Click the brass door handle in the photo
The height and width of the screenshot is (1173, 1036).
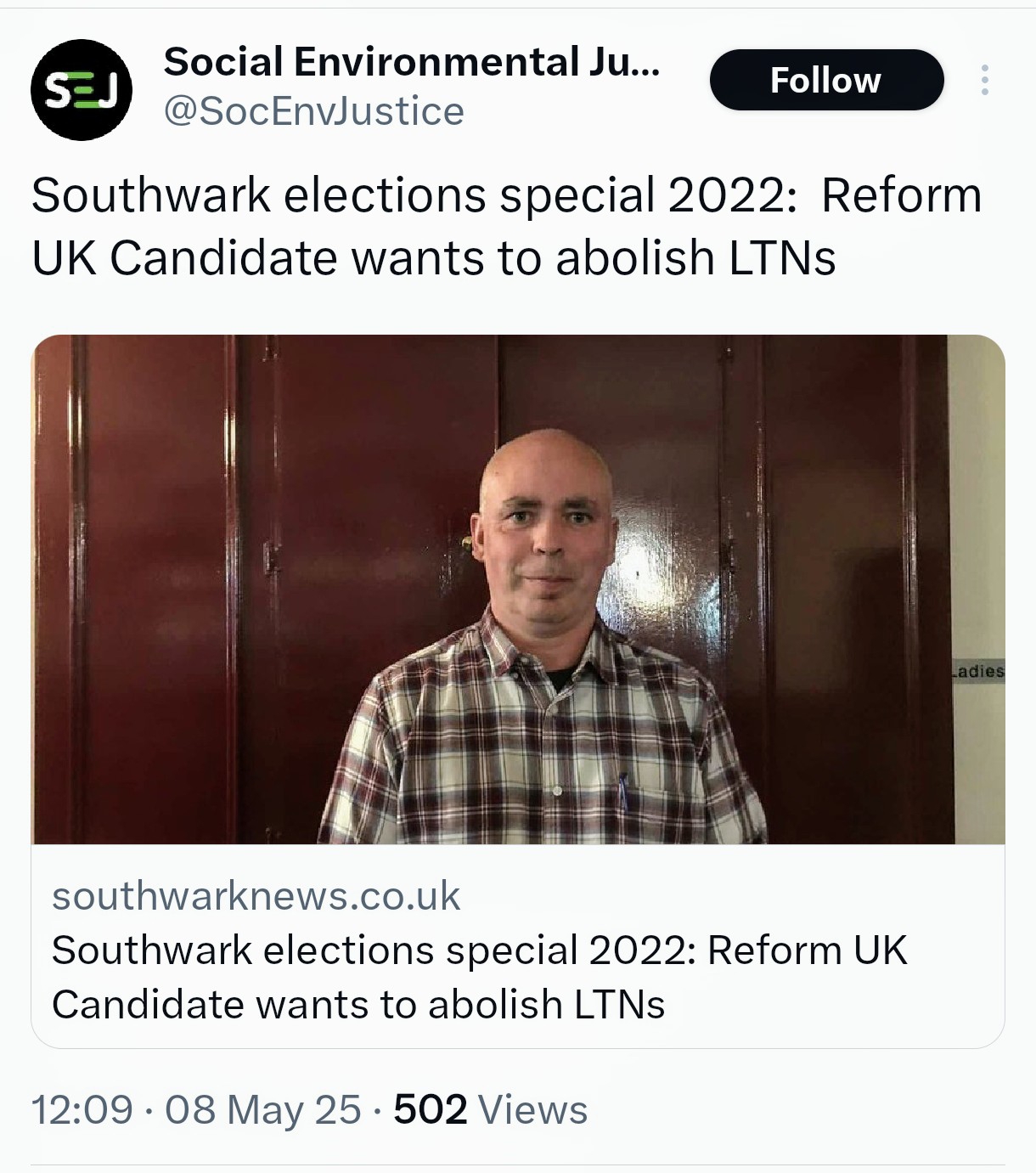[466, 540]
